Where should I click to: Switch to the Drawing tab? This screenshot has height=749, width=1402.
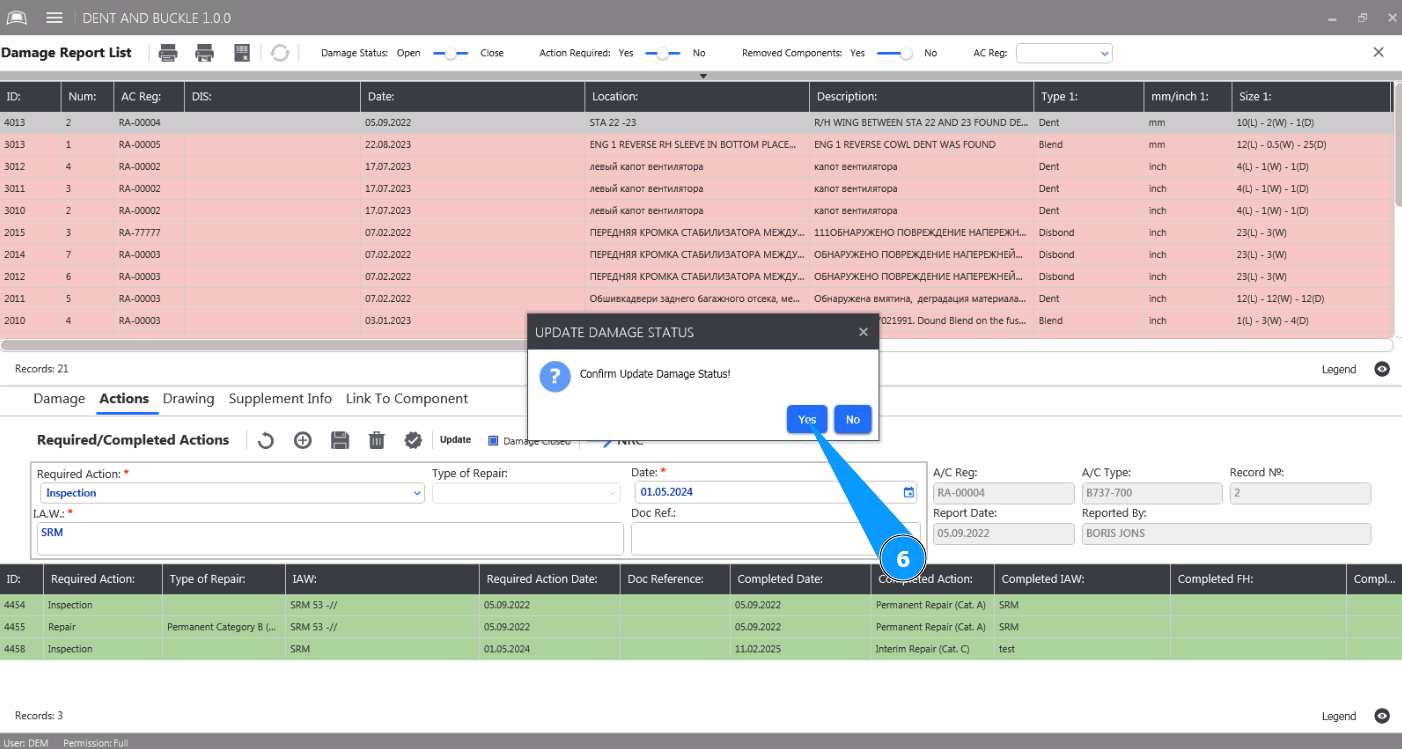188,399
